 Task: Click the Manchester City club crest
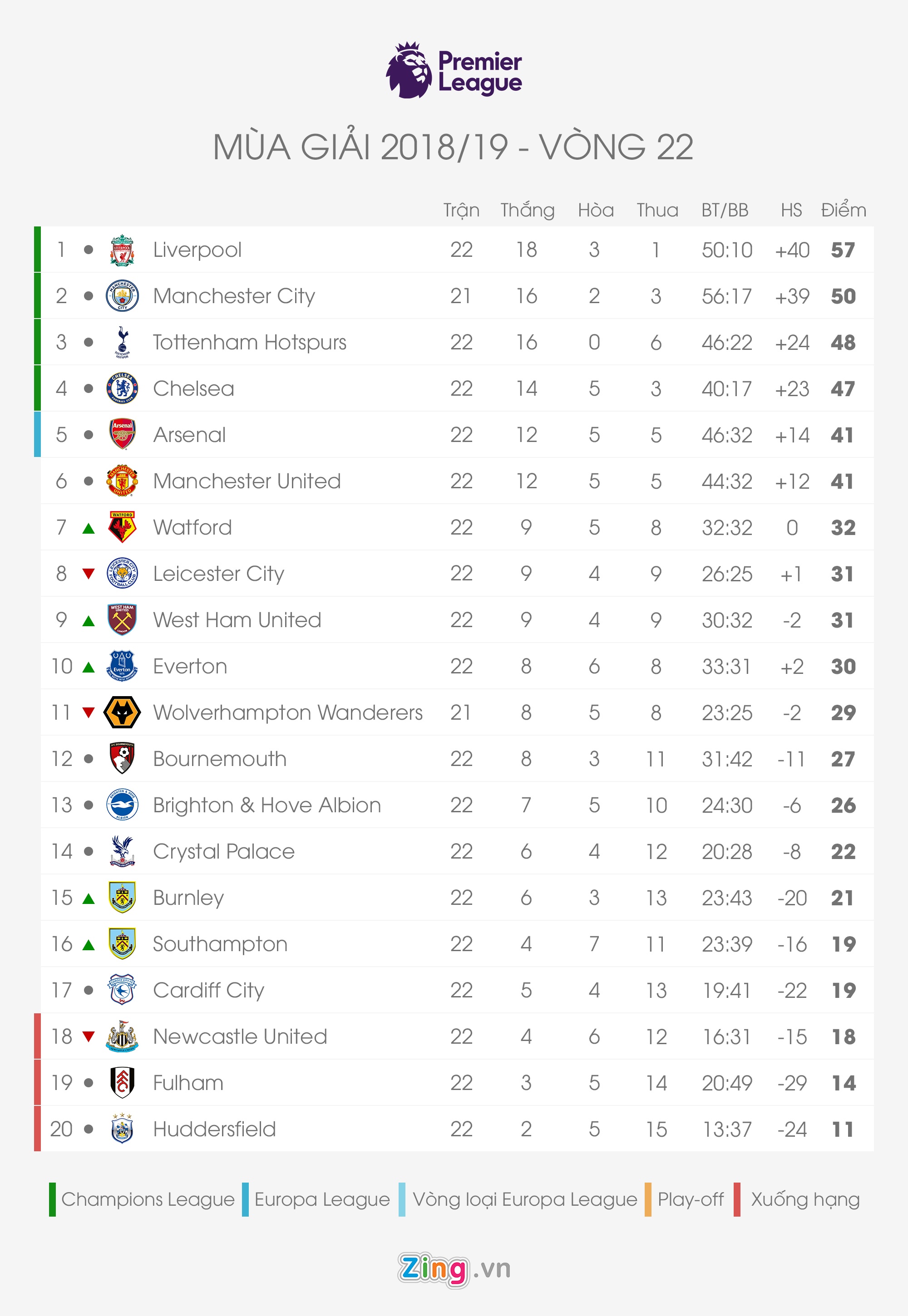[122, 296]
